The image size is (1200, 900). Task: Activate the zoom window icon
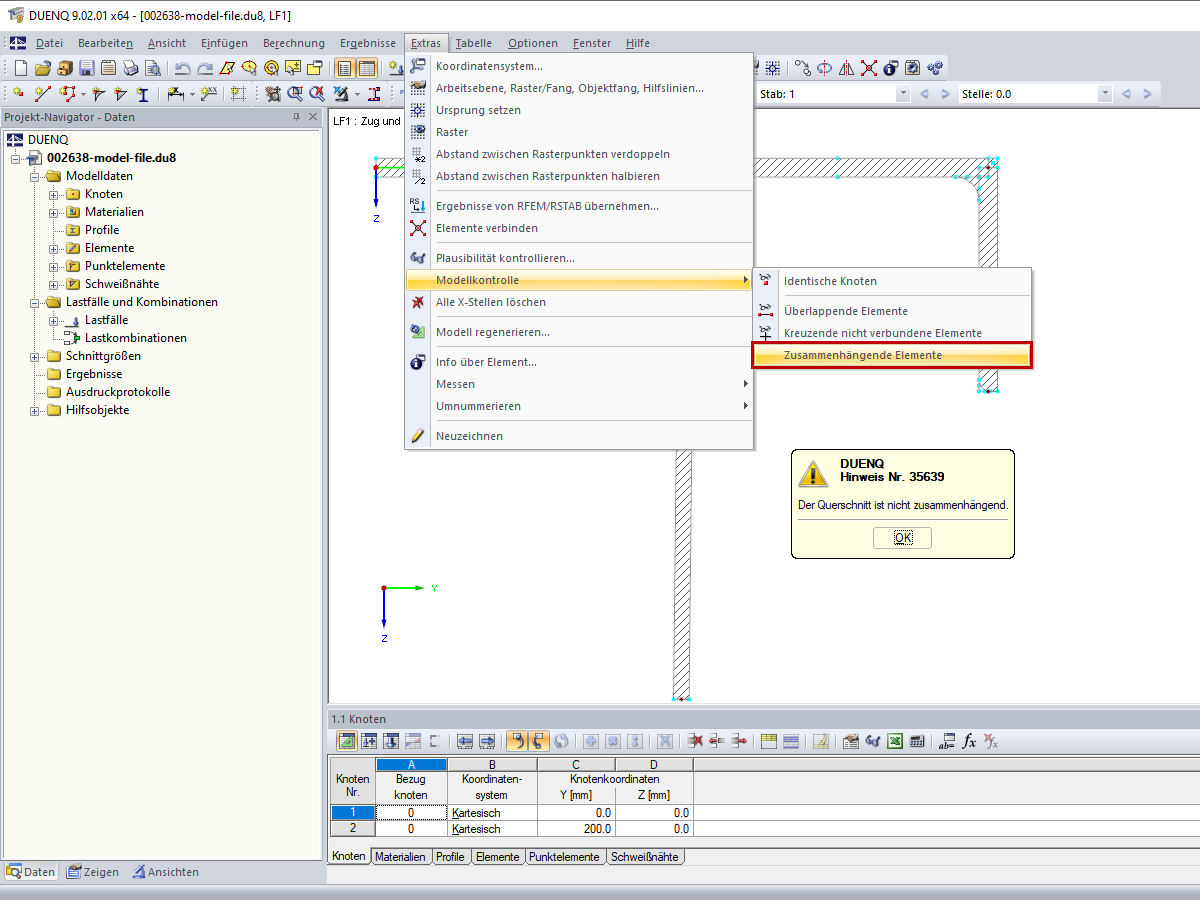pyautogui.click(x=296, y=93)
